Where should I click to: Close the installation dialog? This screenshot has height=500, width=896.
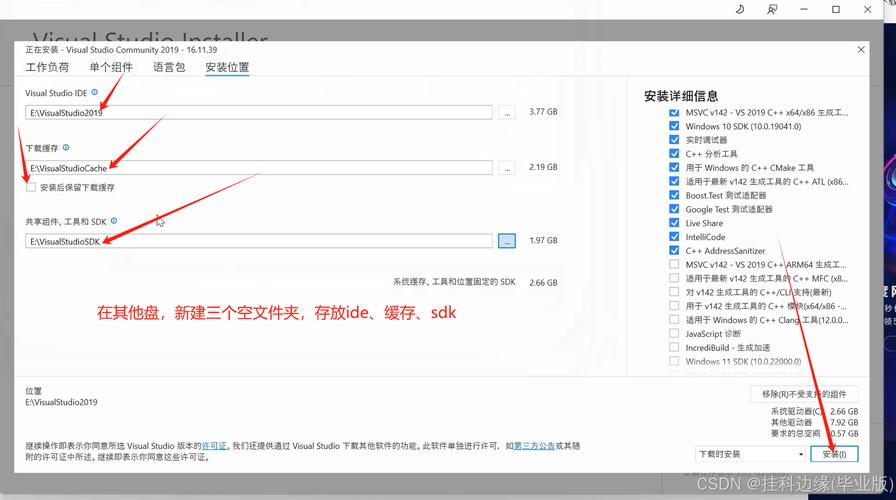[861, 50]
